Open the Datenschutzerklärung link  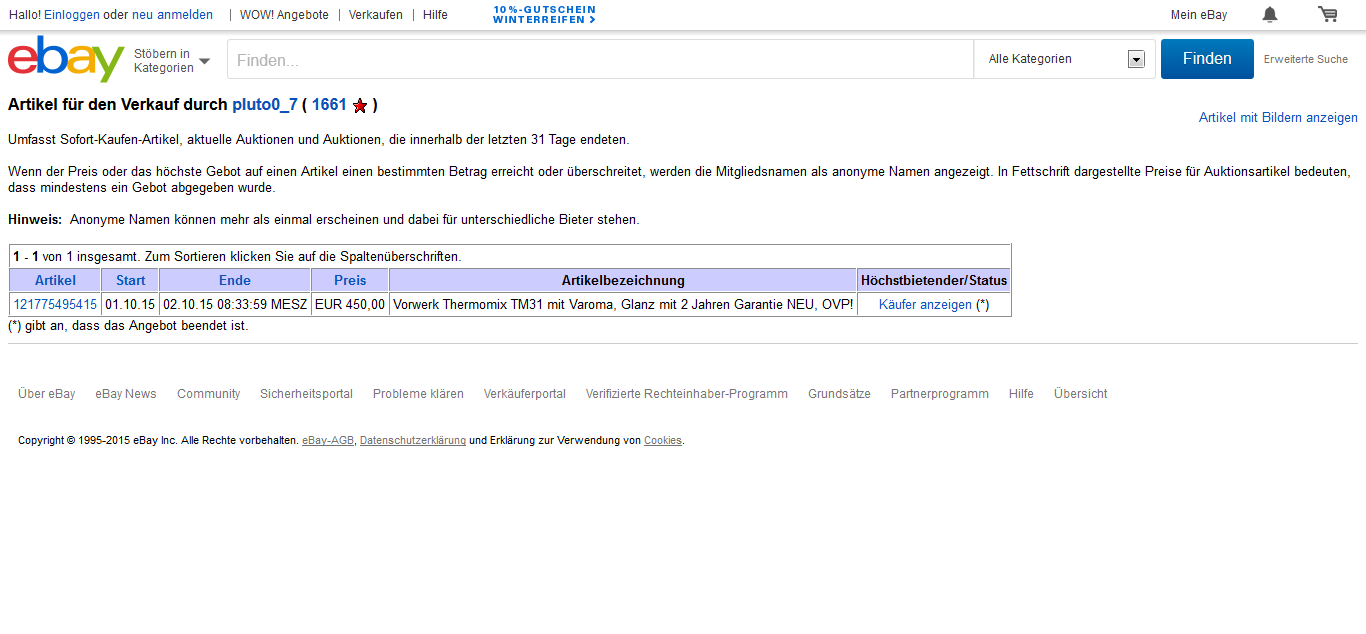[x=413, y=441]
